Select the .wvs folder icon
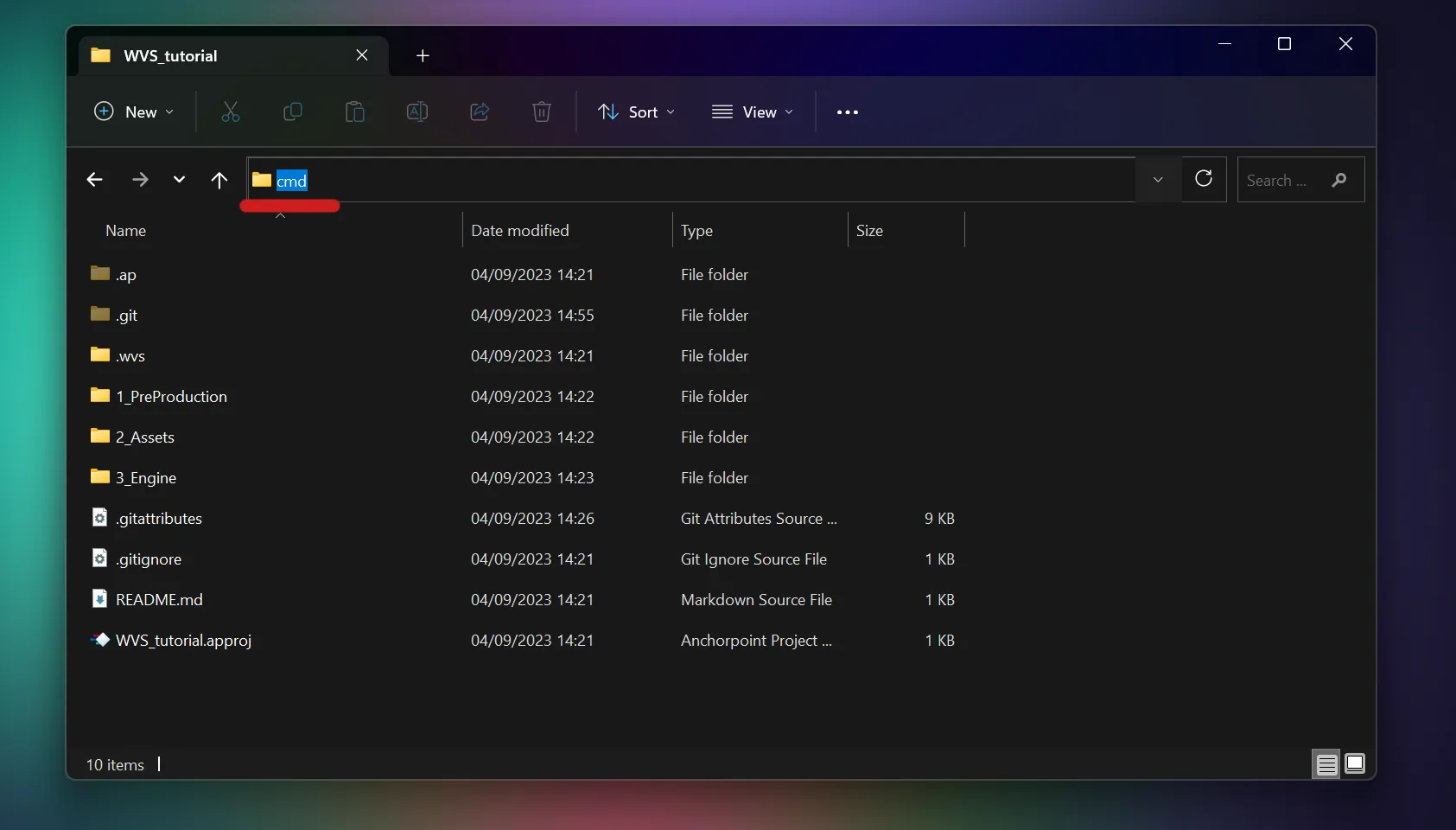This screenshot has height=830, width=1456. click(100, 354)
